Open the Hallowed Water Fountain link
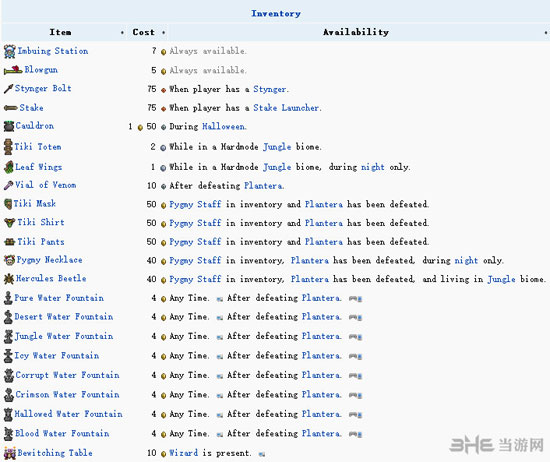550x462 pixels. (68, 414)
